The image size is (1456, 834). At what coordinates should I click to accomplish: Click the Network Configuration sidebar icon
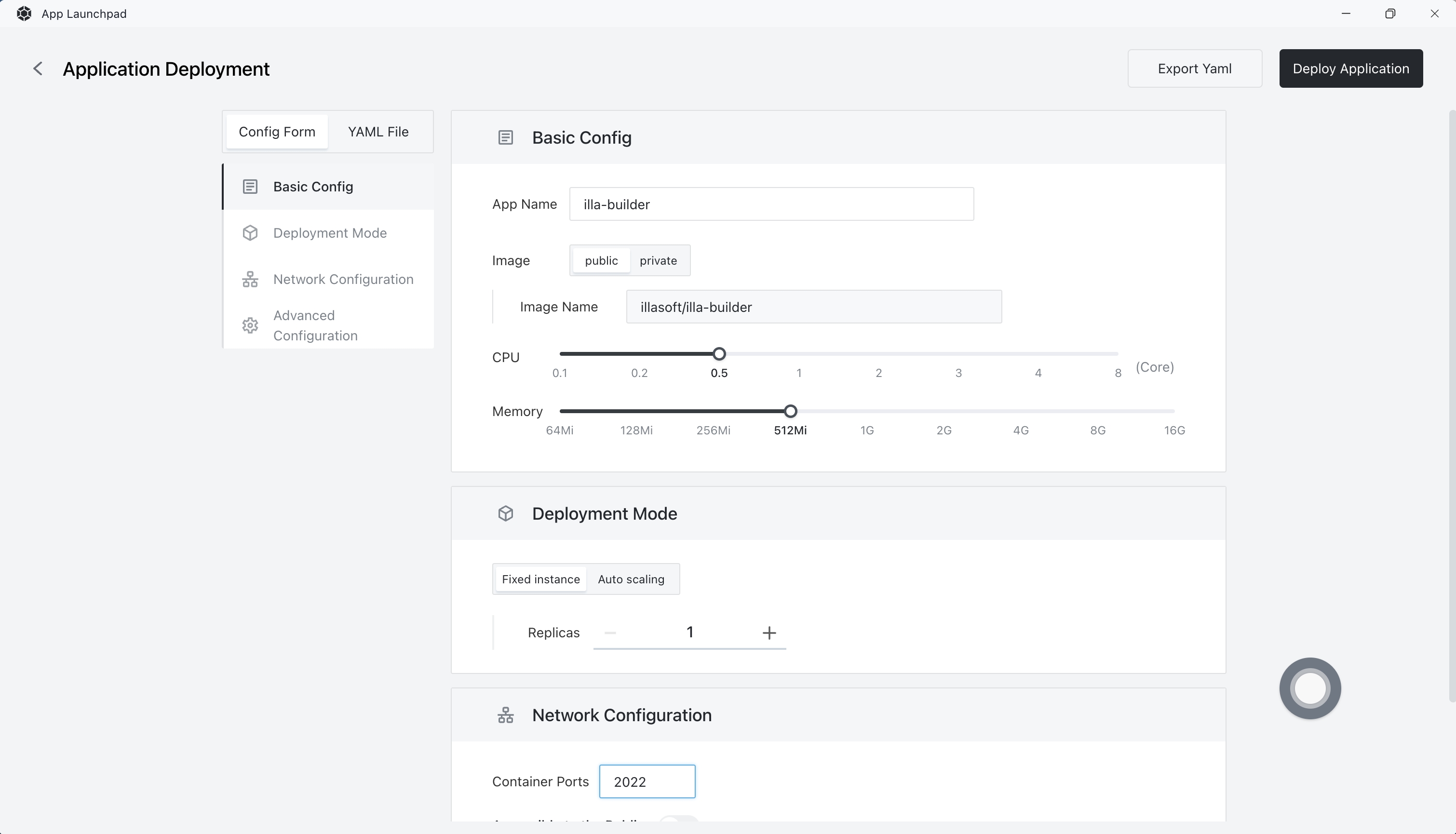pyautogui.click(x=250, y=280)
